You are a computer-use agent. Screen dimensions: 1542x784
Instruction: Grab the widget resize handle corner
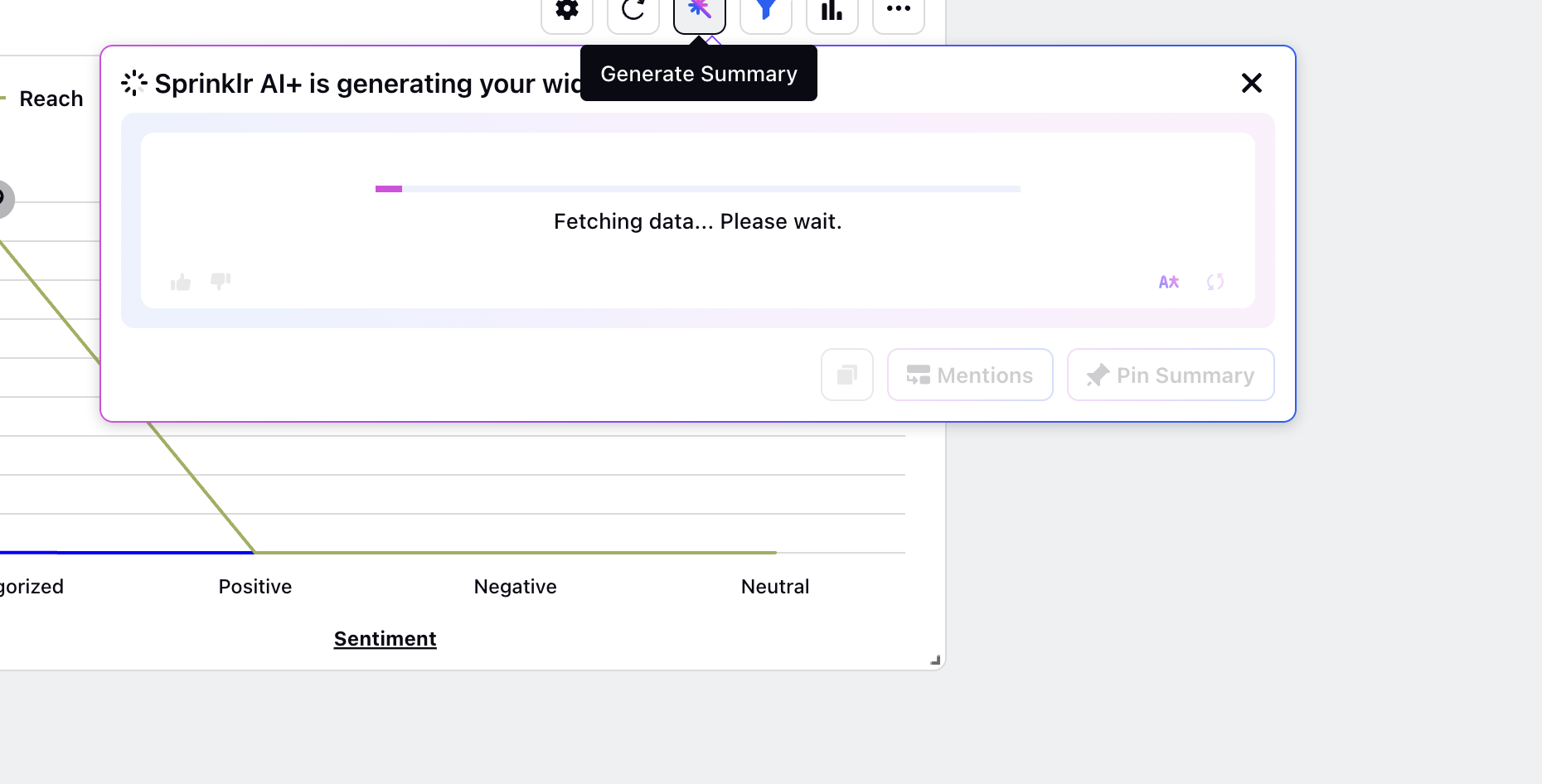935,661
